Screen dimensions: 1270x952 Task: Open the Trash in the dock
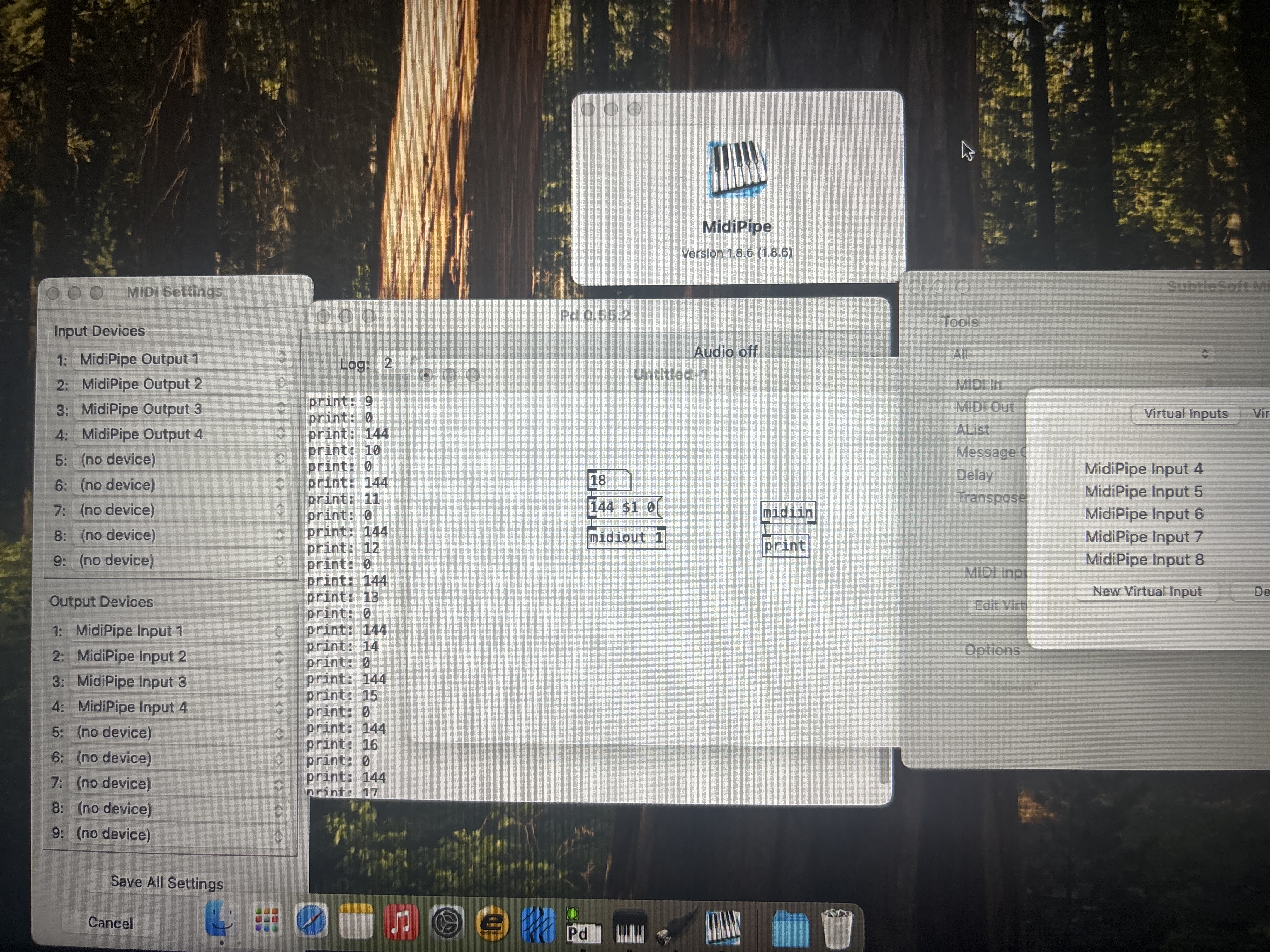837,928
